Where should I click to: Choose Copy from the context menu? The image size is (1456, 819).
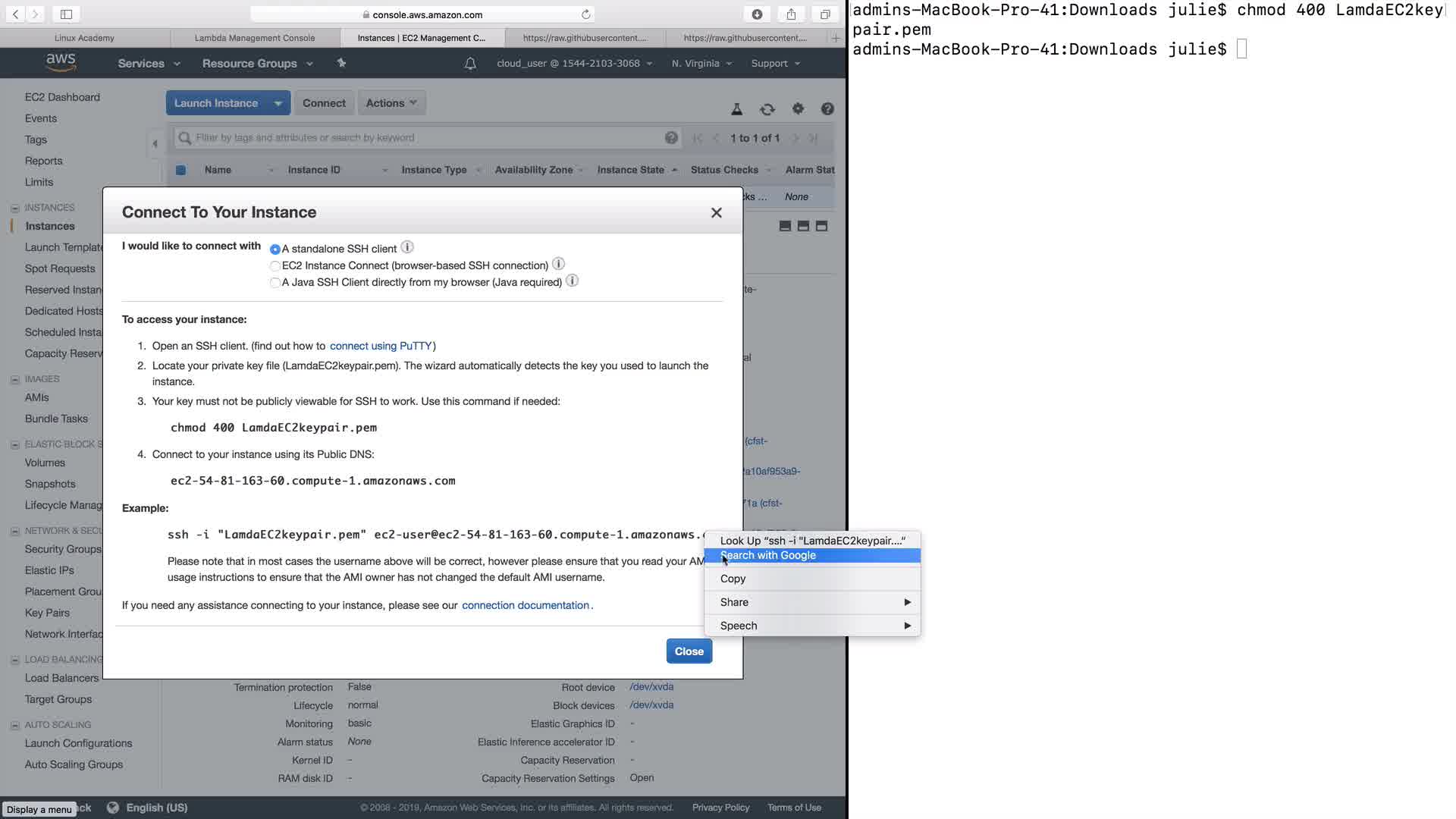733,579
